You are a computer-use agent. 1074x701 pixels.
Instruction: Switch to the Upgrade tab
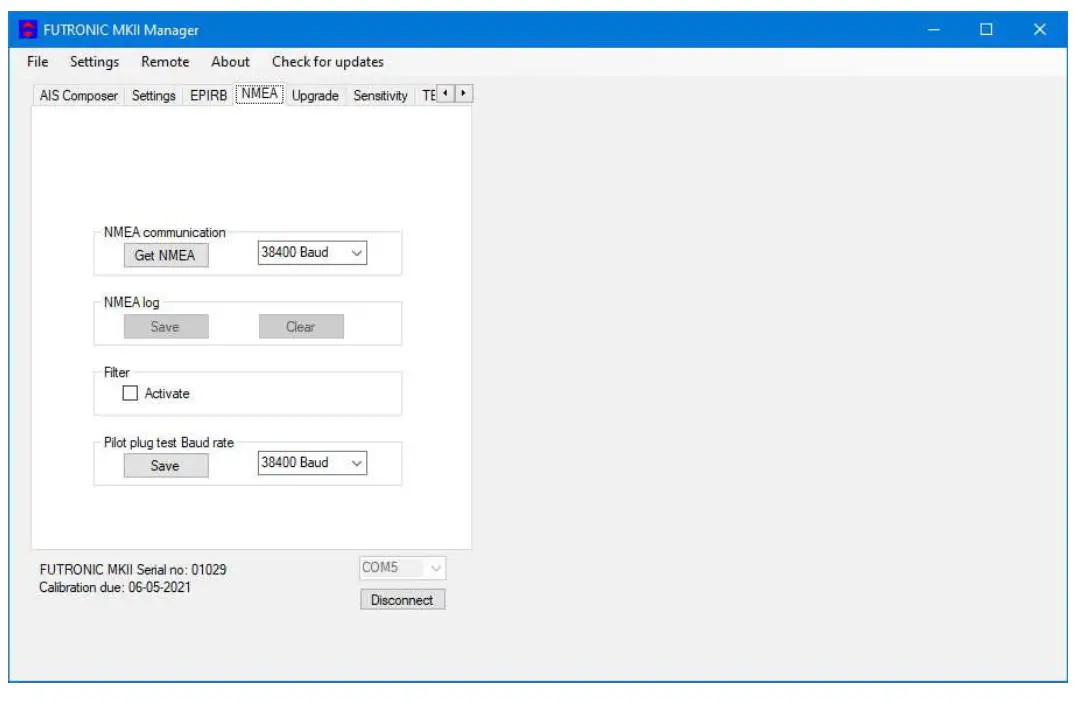click(315, 95)
